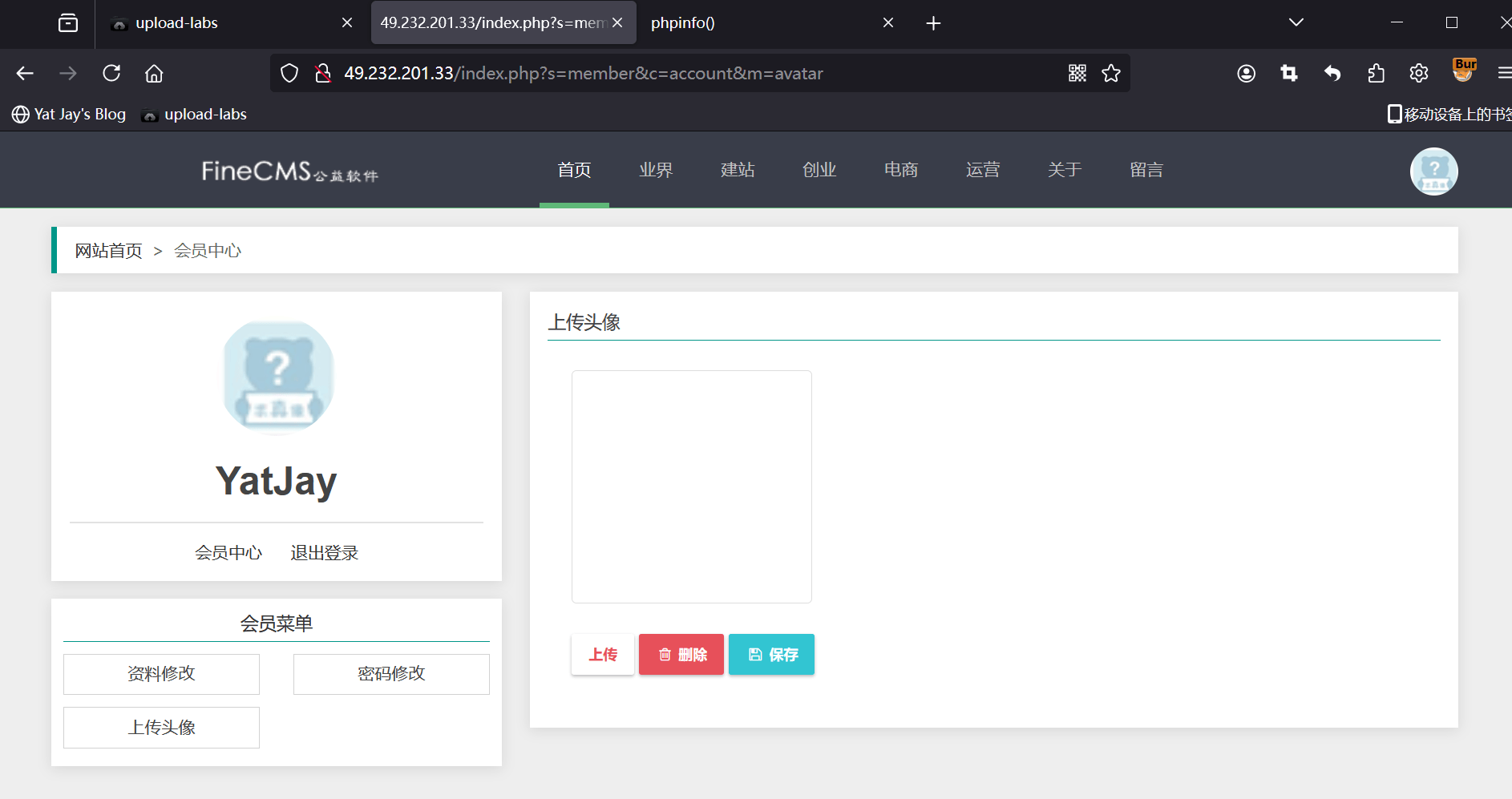Screen dimensions: 1512x799
Task: Open the browser home page
Action: 154,74
